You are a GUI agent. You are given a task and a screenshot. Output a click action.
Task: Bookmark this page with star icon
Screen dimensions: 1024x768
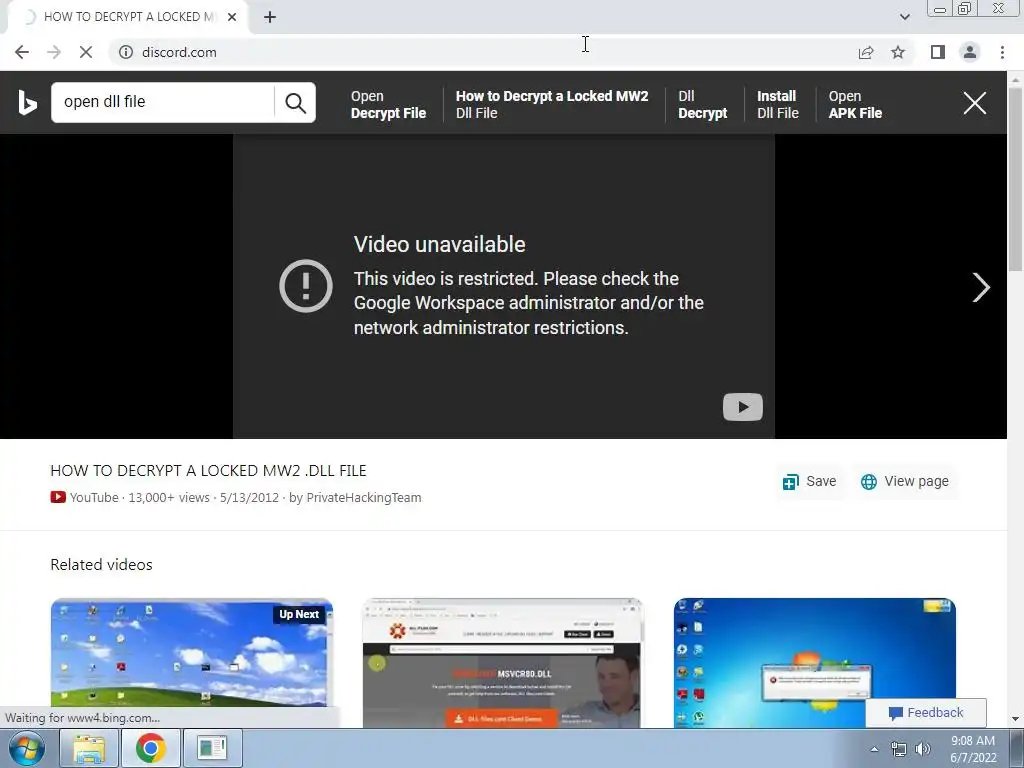click(x=898, y=52)
